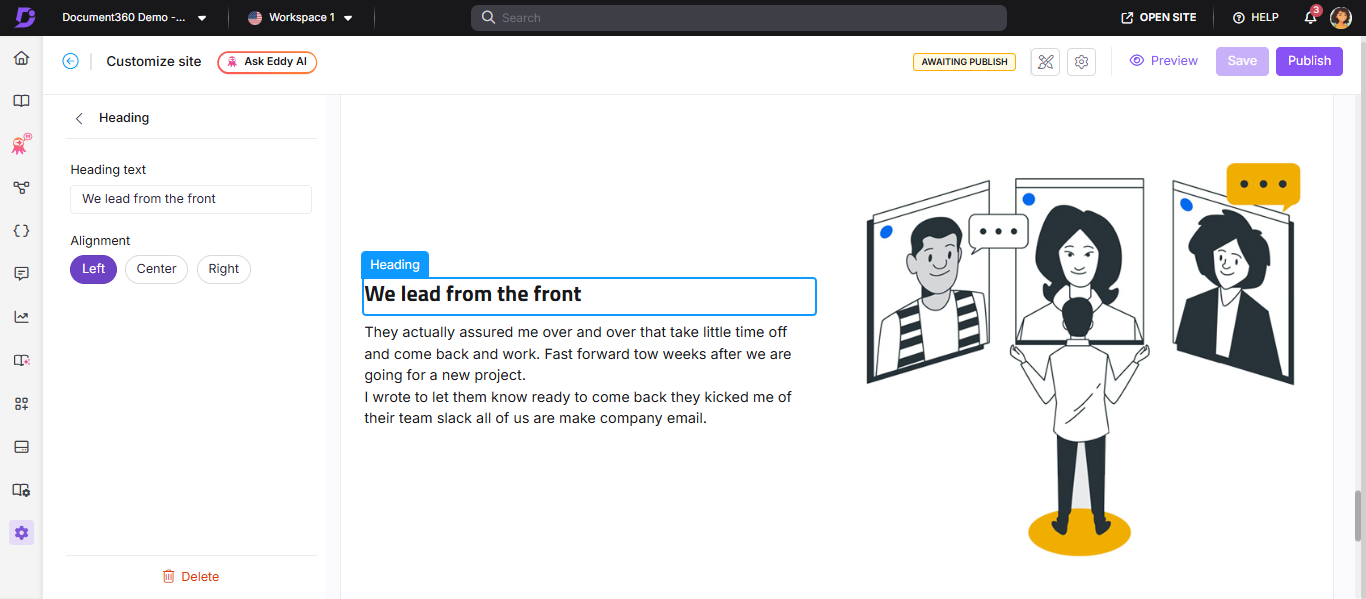The image size is (1366, 599).
Task: Click the back circle arrow near Customize site
Action: pyautogui.click(x=70, y=61)
